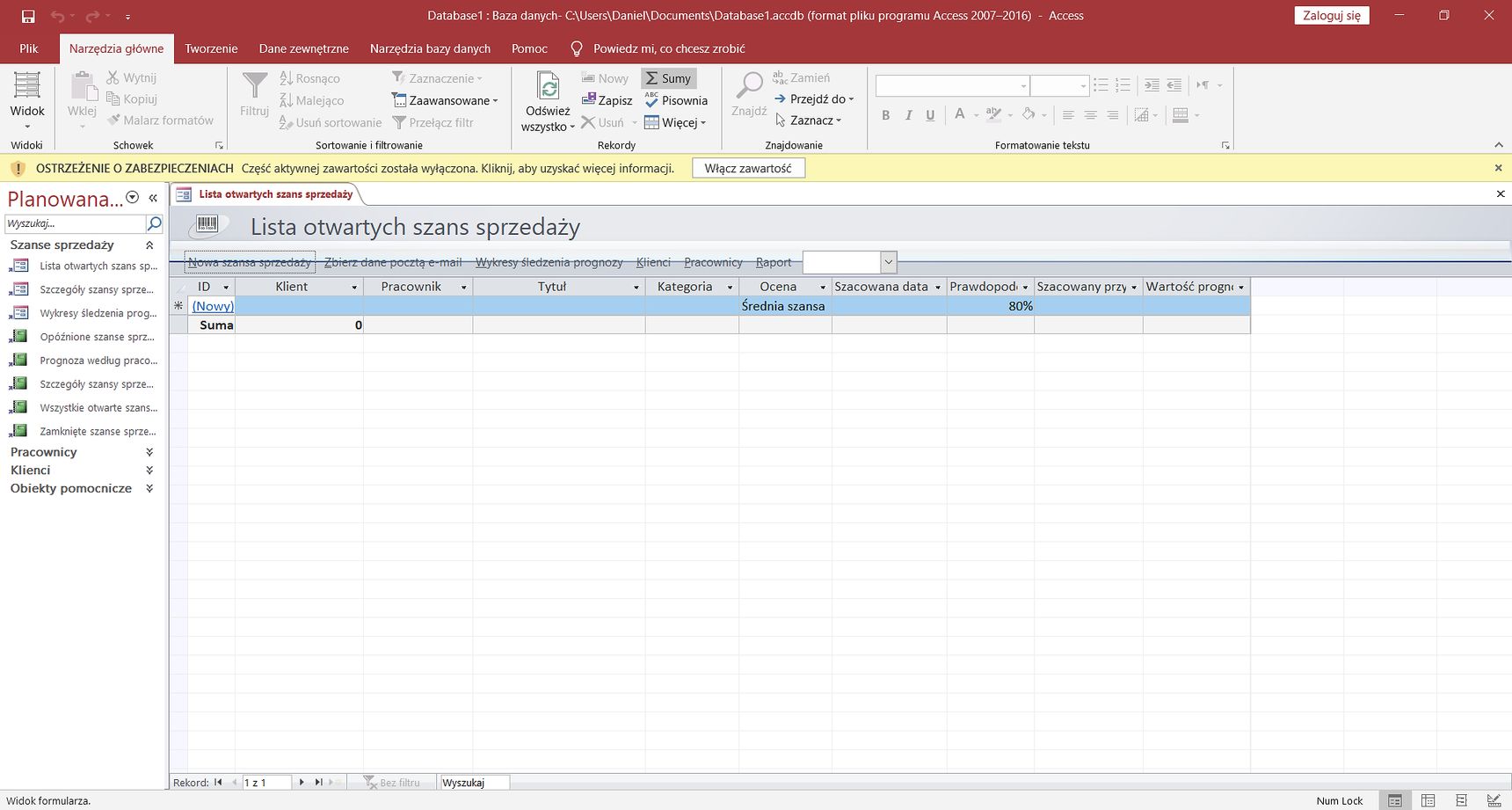This screenshot has width=1512, height=810.
Task: Open the Plik menu
Action: tap(29, 48)
